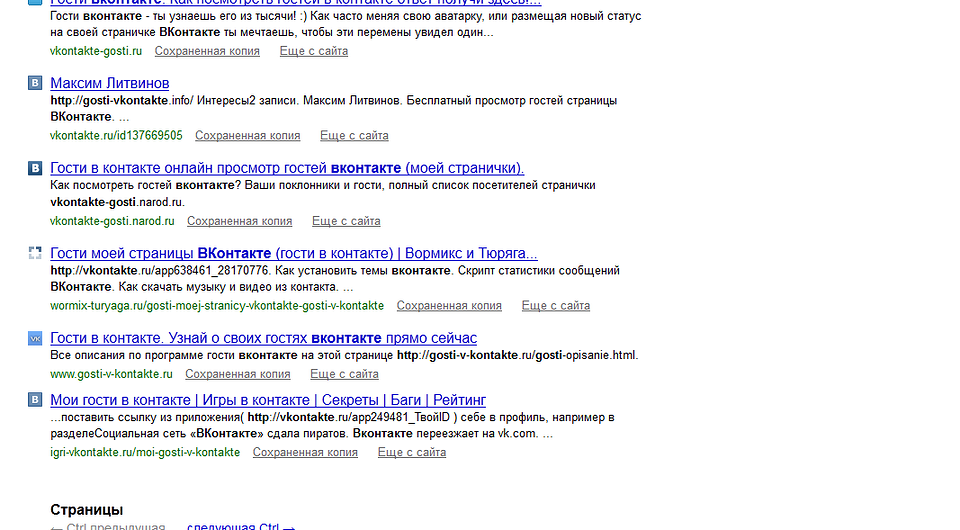Open the 'Максим Литвинов' search result
The image size is (960, 530).
(110, 83)
